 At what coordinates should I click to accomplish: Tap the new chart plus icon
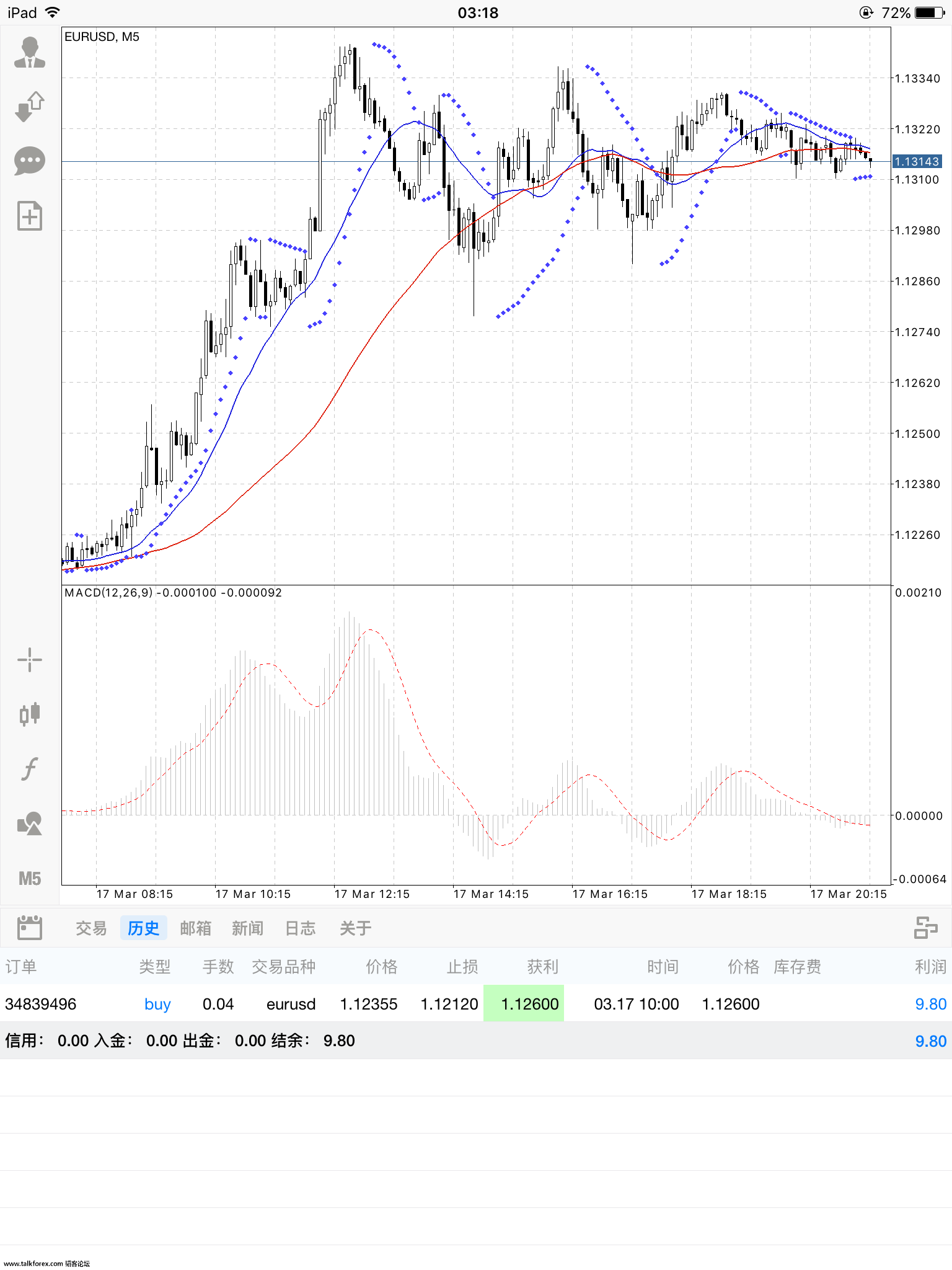[30, 216]
